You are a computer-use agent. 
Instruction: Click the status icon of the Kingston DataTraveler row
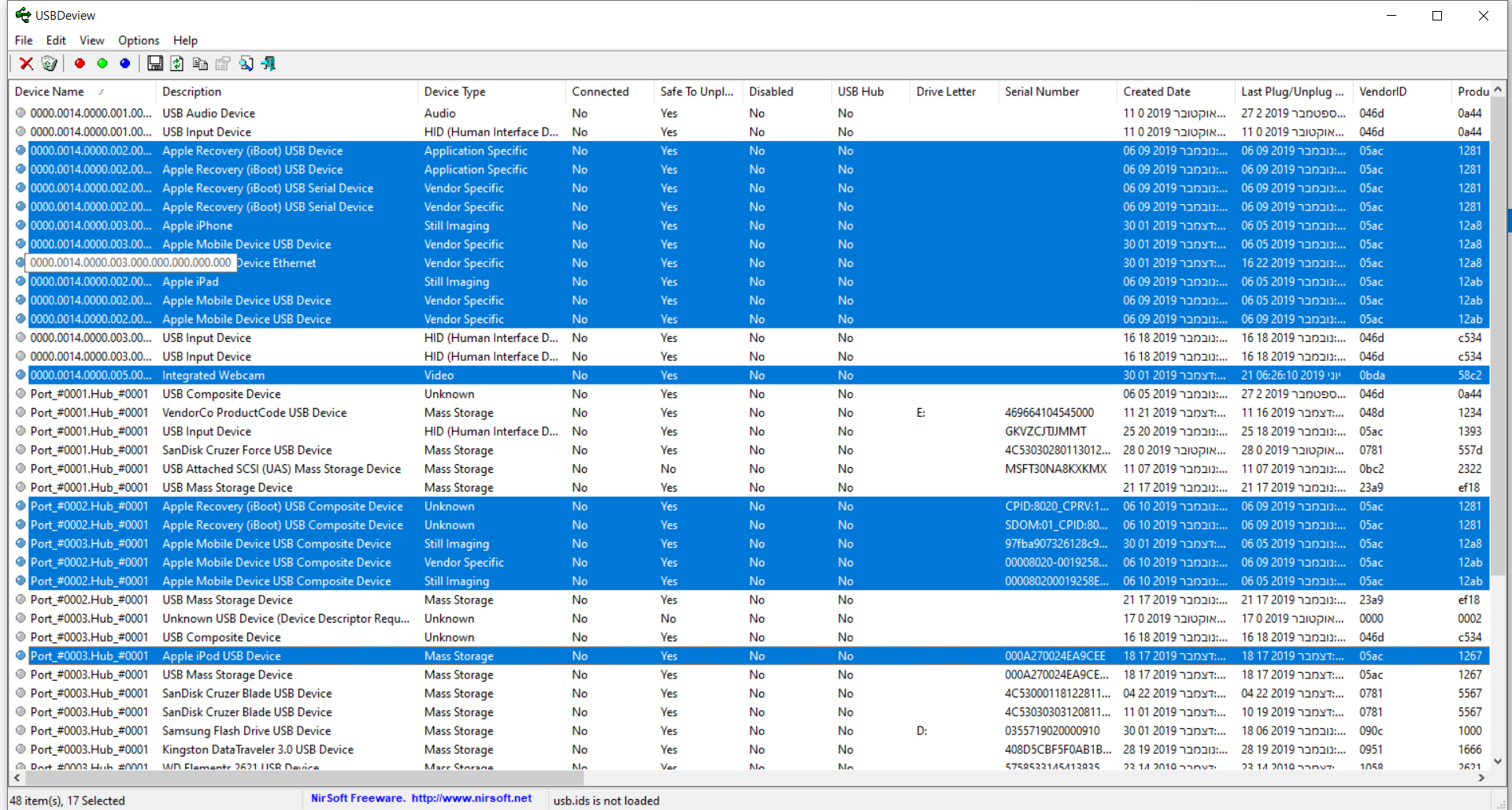click(x=20, y=750)
